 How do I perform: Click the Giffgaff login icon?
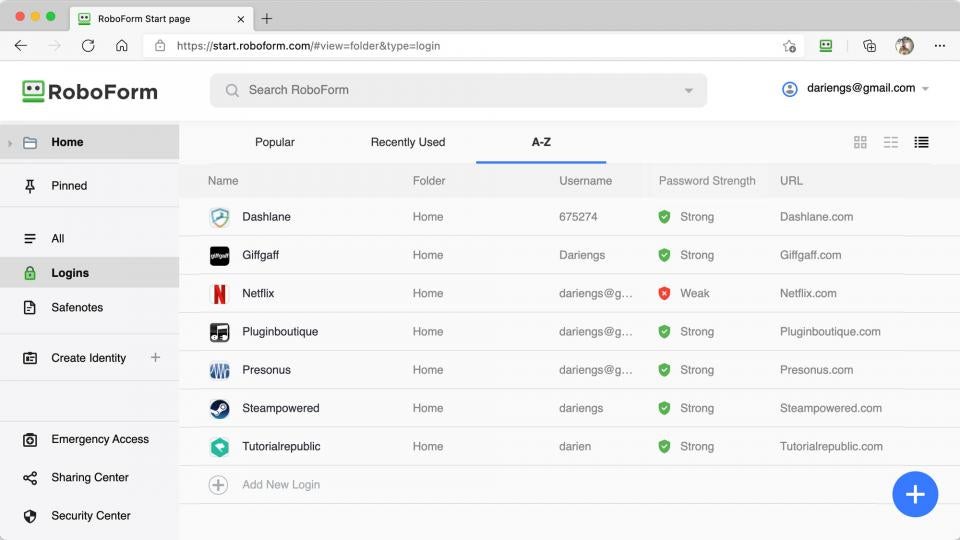(219, 255)
